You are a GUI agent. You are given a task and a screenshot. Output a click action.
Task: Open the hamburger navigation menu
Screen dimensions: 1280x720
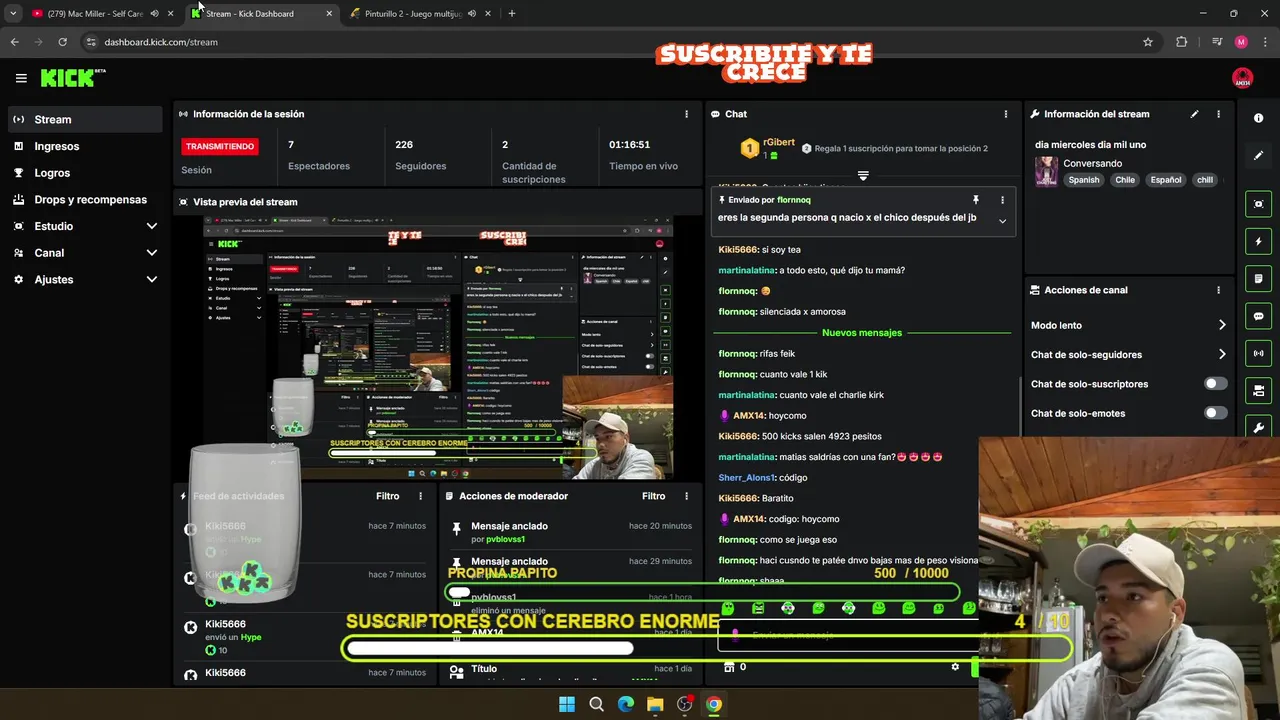(21, 78)
